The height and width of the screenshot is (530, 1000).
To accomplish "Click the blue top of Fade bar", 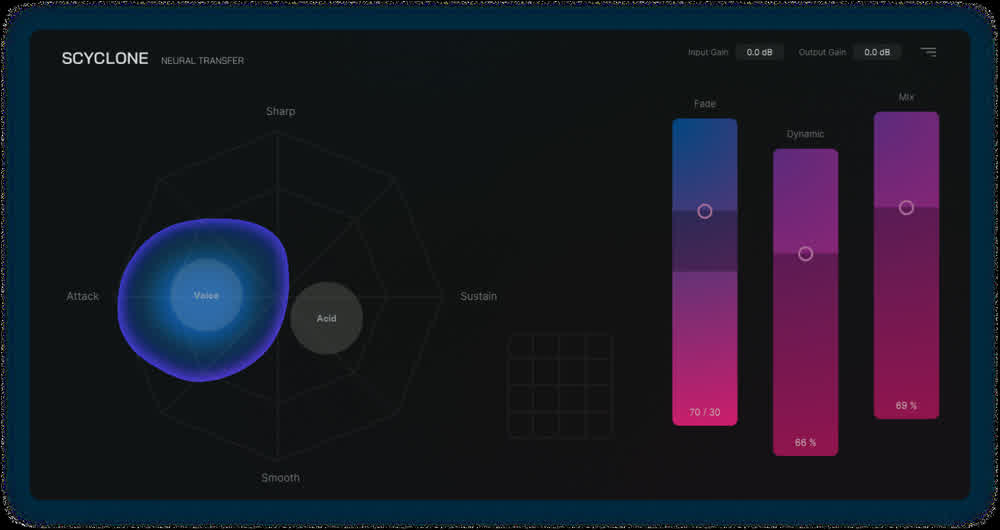I will tap(705, 165).
